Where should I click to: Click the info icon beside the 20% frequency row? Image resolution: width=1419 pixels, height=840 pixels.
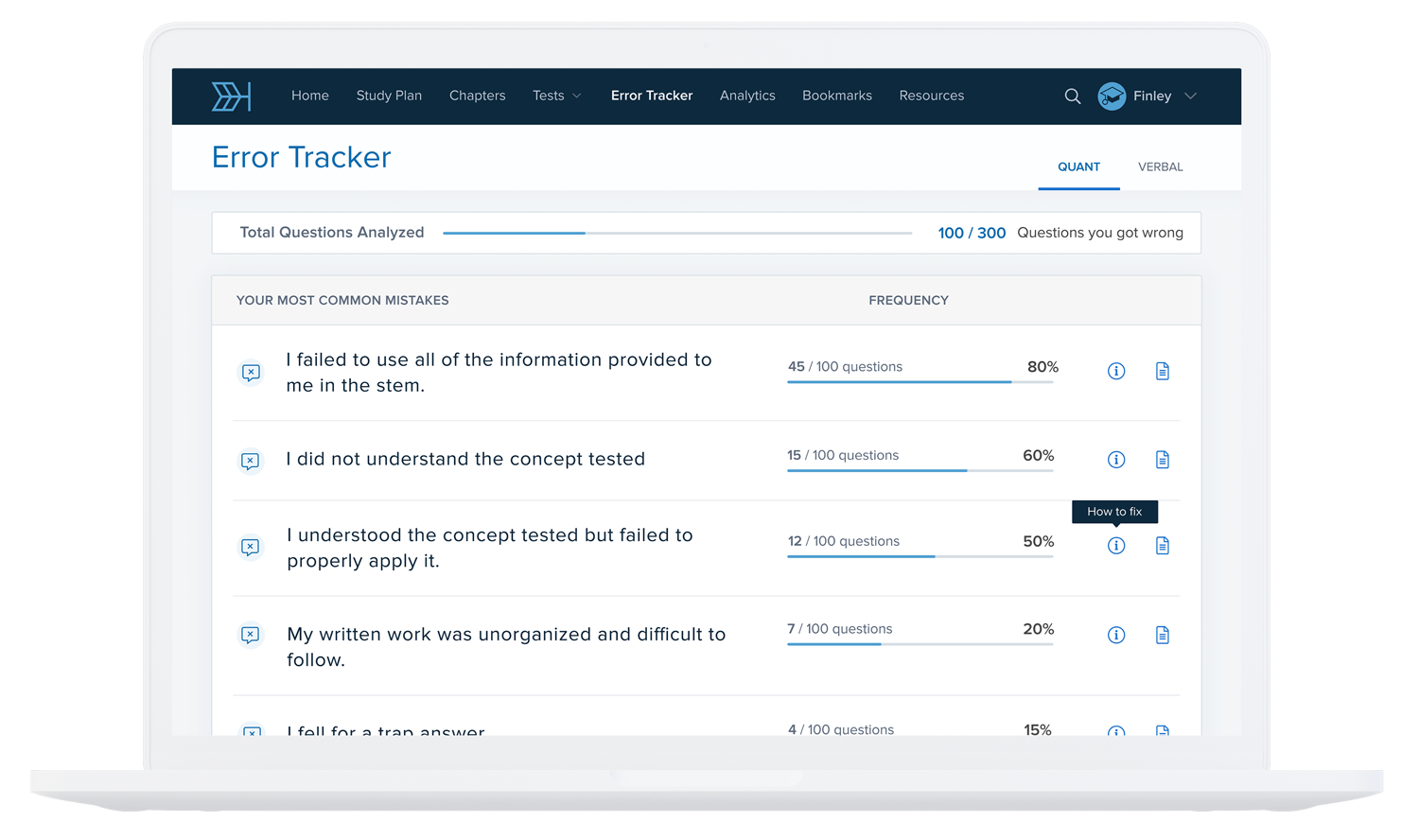tap(1115, 635)
